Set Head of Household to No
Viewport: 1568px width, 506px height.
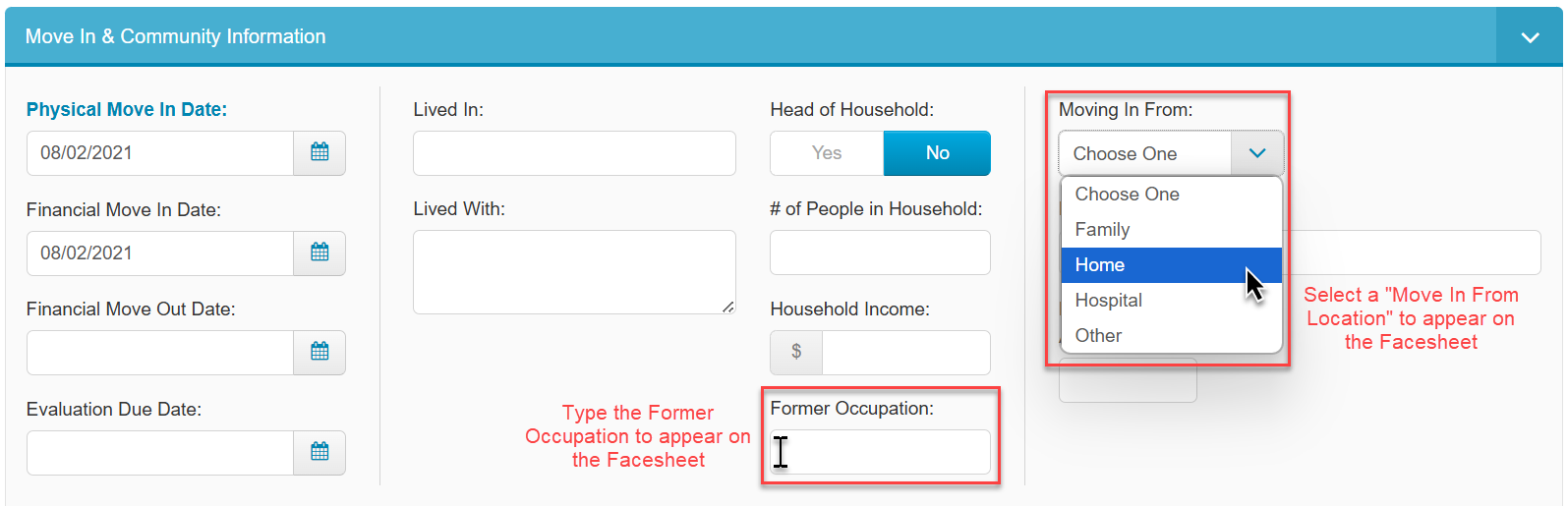(937, 153)
